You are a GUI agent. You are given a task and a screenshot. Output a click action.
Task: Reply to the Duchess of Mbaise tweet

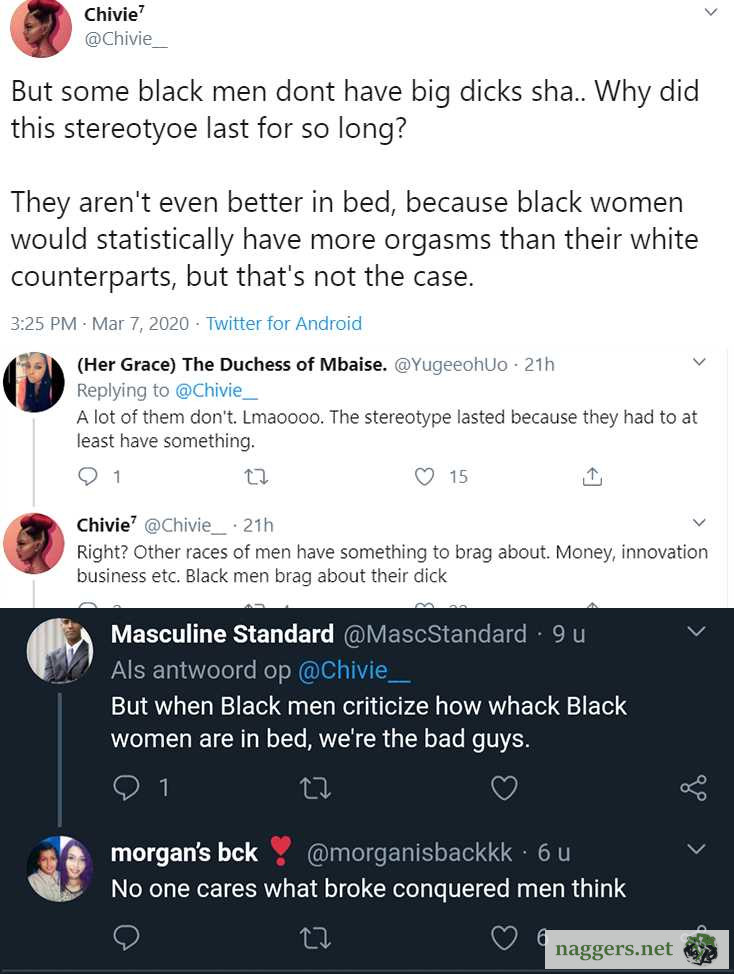(88, 477)
